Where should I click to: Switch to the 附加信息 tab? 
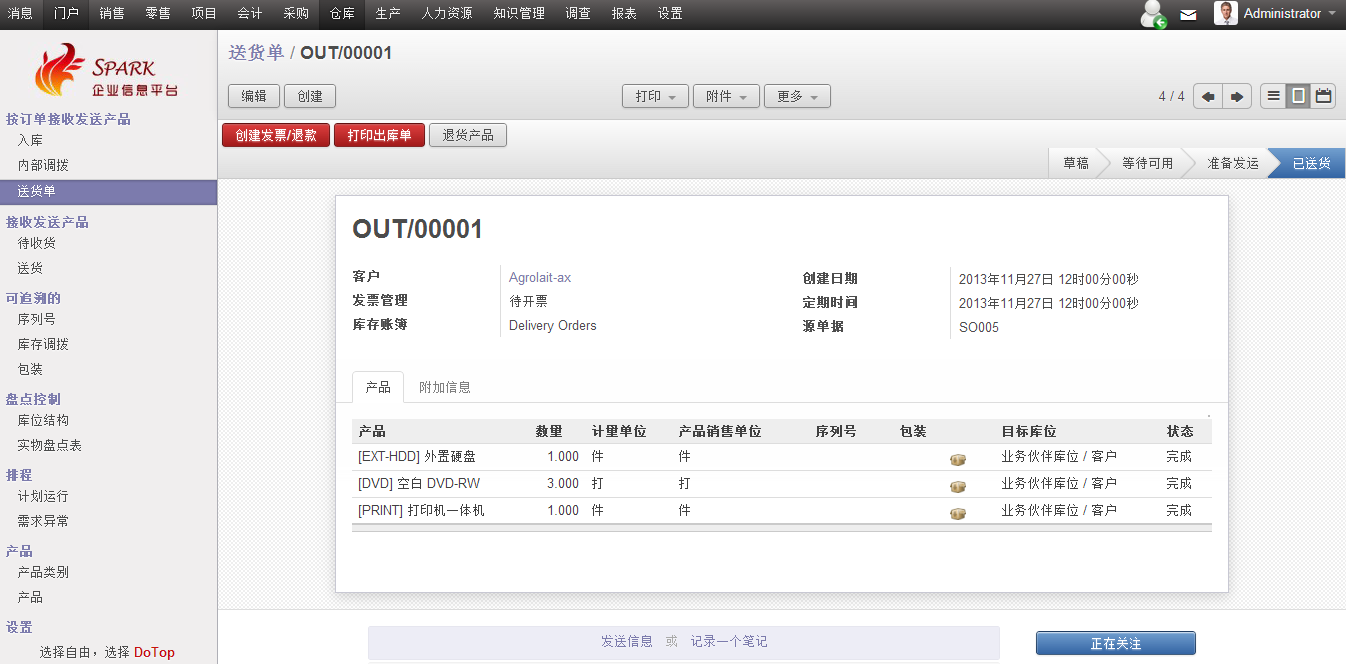(x=445, y=388)
